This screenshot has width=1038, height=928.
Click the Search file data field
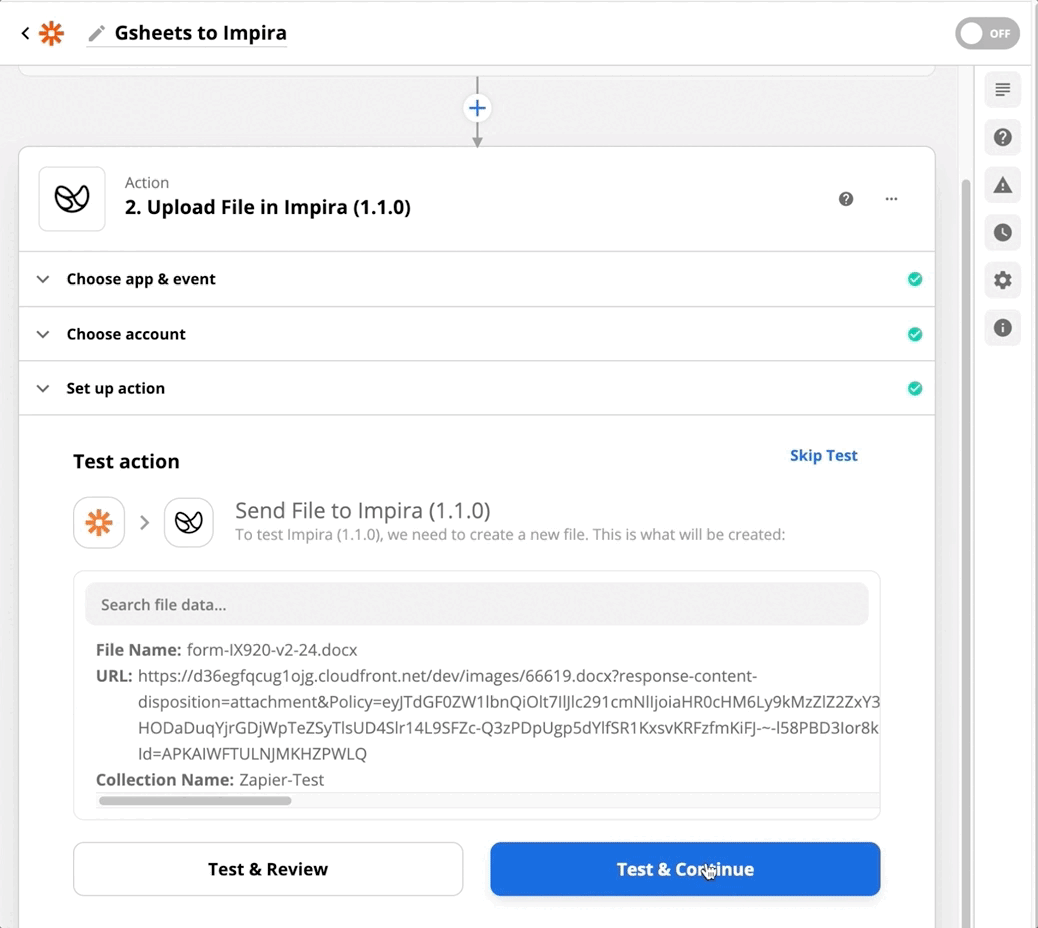477,604
